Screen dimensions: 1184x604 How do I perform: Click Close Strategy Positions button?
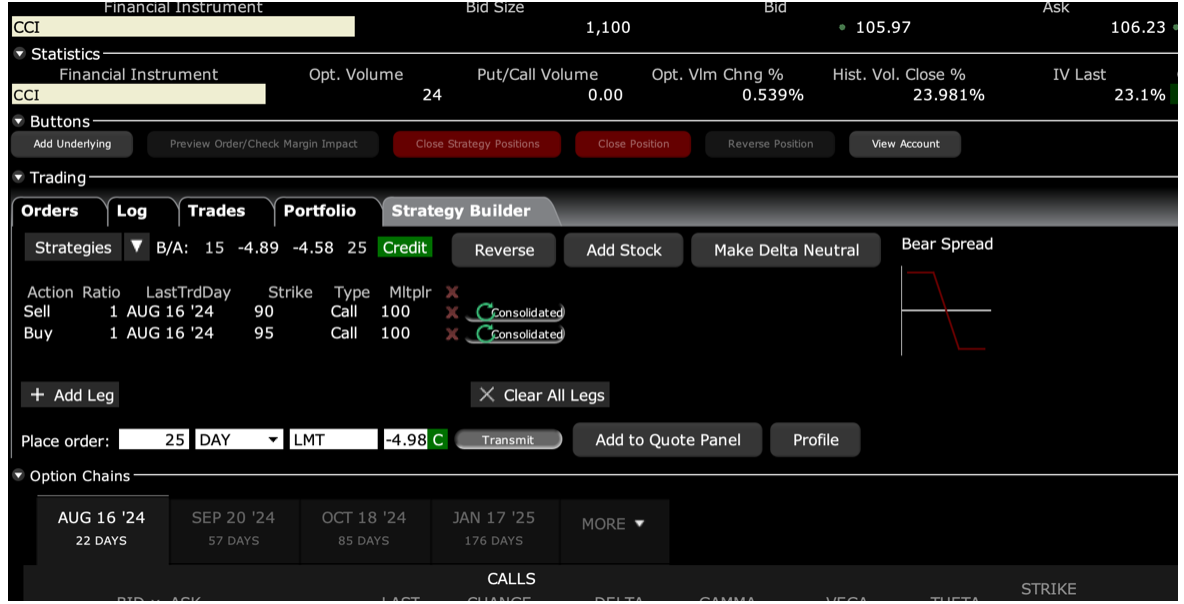coord(477,143)
